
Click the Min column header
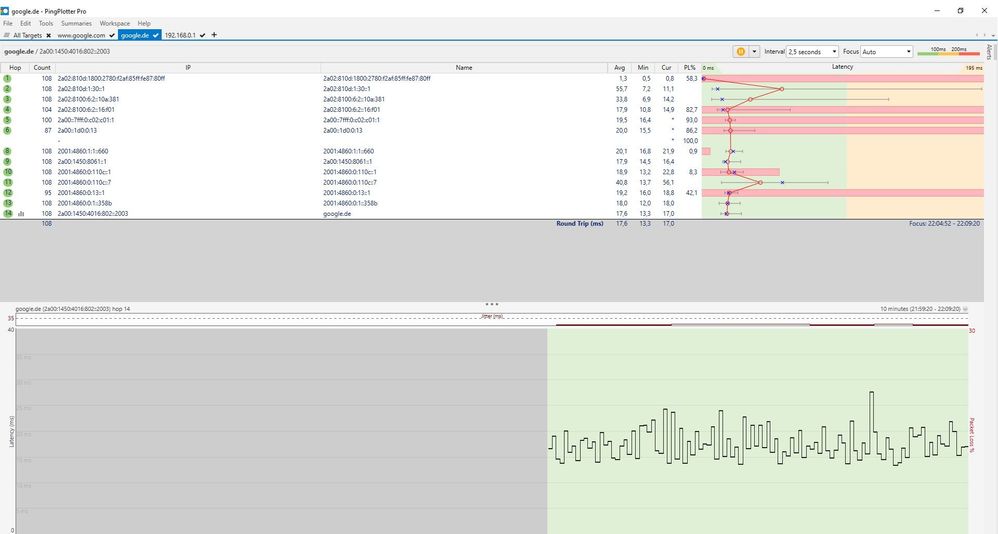pyautogui.click(x=643, y=67)
